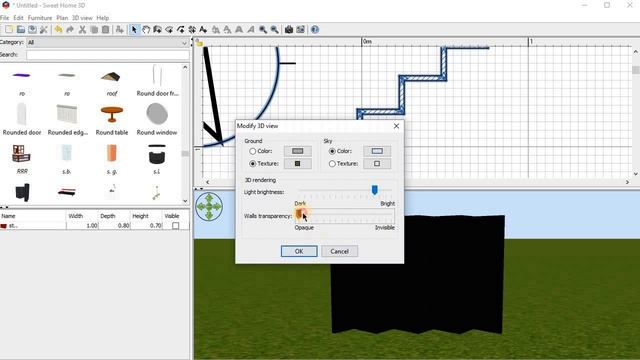Confirm dialog with the OK button
Screen dimensions: 640x360
tap(299, 251)
